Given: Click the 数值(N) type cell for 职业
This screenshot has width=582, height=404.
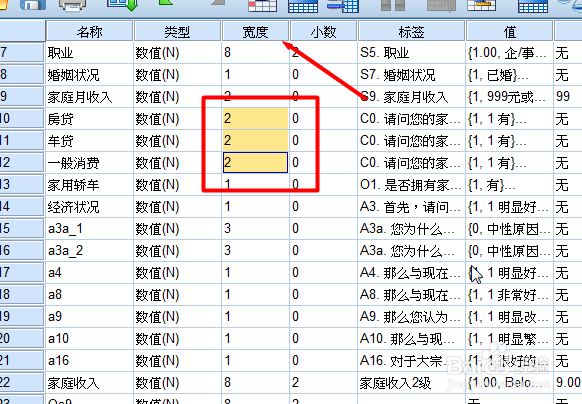Looking at the screenshot, I should coord(177,53).
